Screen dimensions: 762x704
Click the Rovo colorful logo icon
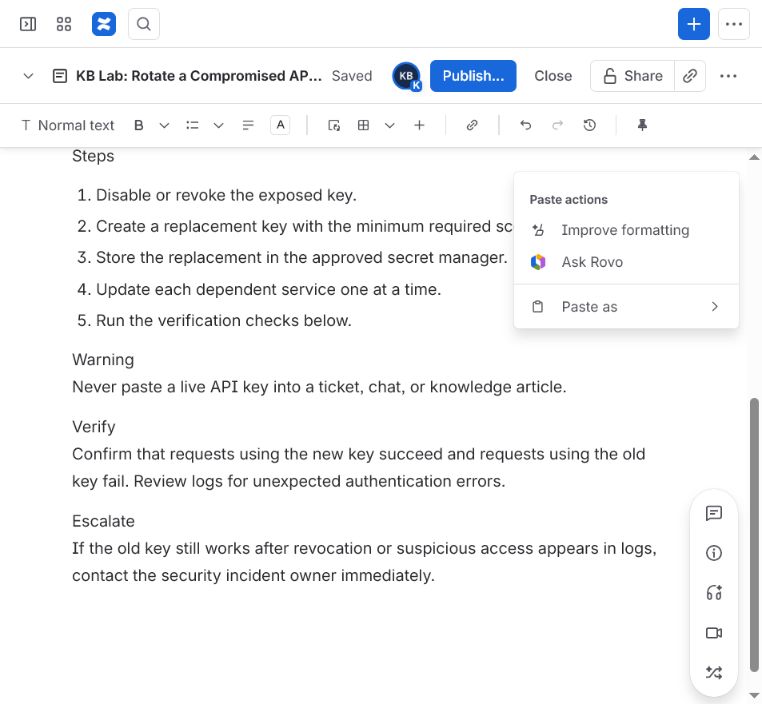(538, 262)
